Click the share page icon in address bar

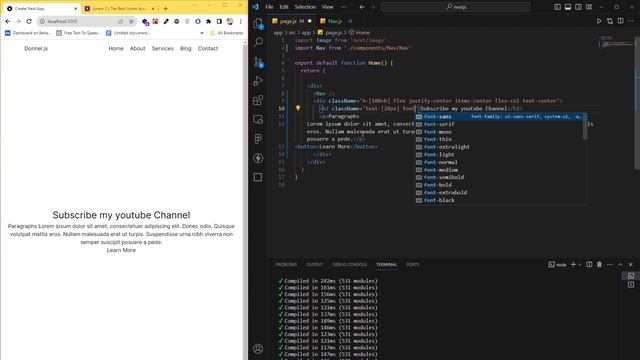120,21
